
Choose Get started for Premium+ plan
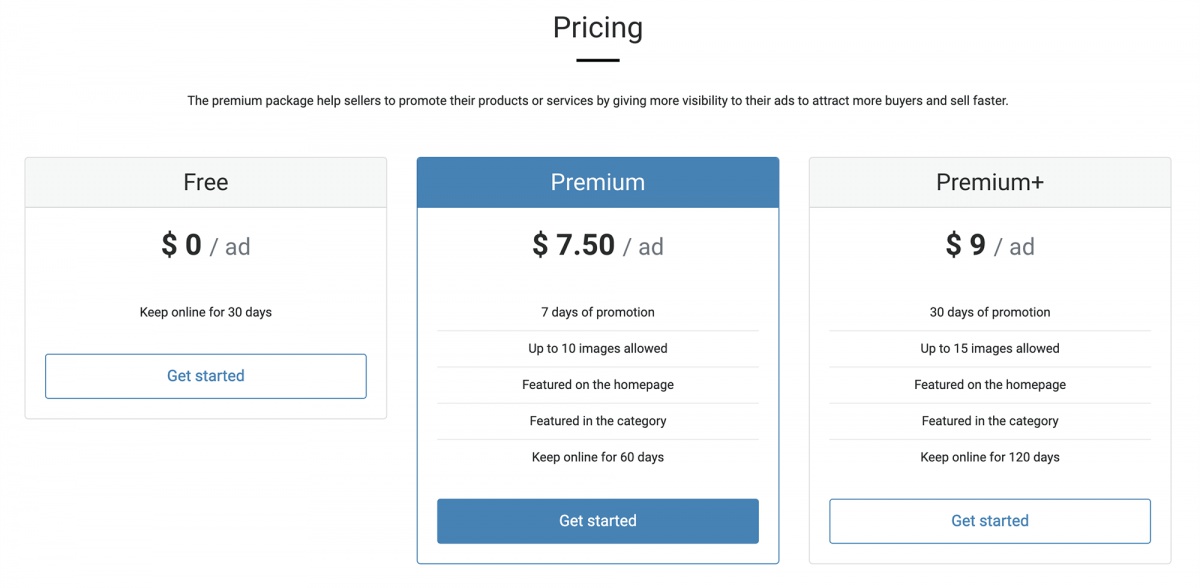pyautogui.click(x=989, y=521)
